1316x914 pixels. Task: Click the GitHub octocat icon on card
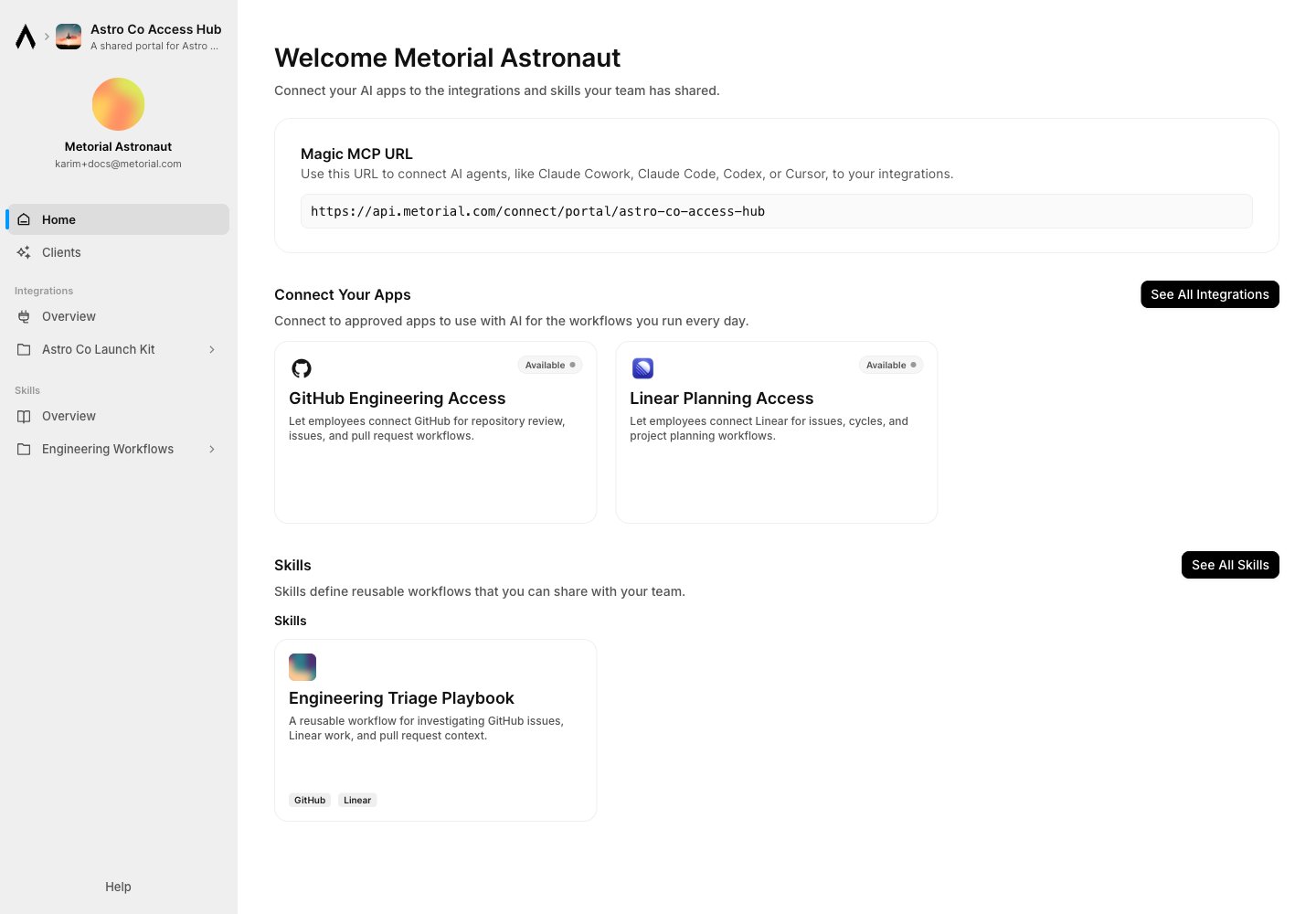click(302, 368)
